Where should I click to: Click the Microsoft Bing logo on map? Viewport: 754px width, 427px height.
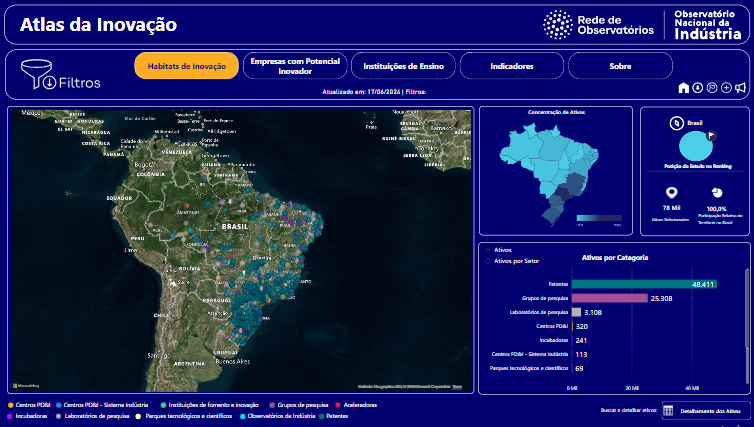point(26,386)
